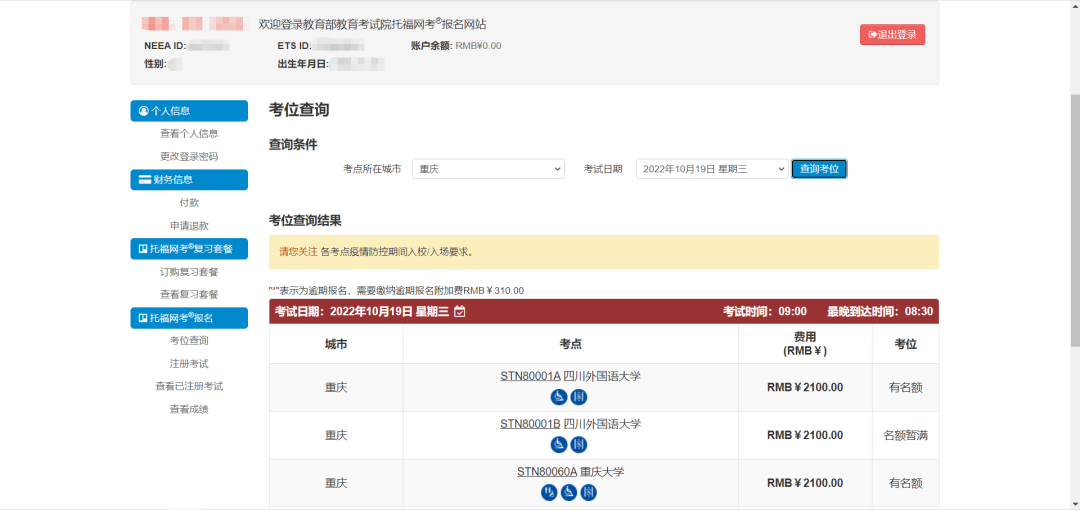Open the 考点所在城市 city dropdown
Image resolution: width=1080 pixels, height=510 pixels.
click(x=488, y=169)
